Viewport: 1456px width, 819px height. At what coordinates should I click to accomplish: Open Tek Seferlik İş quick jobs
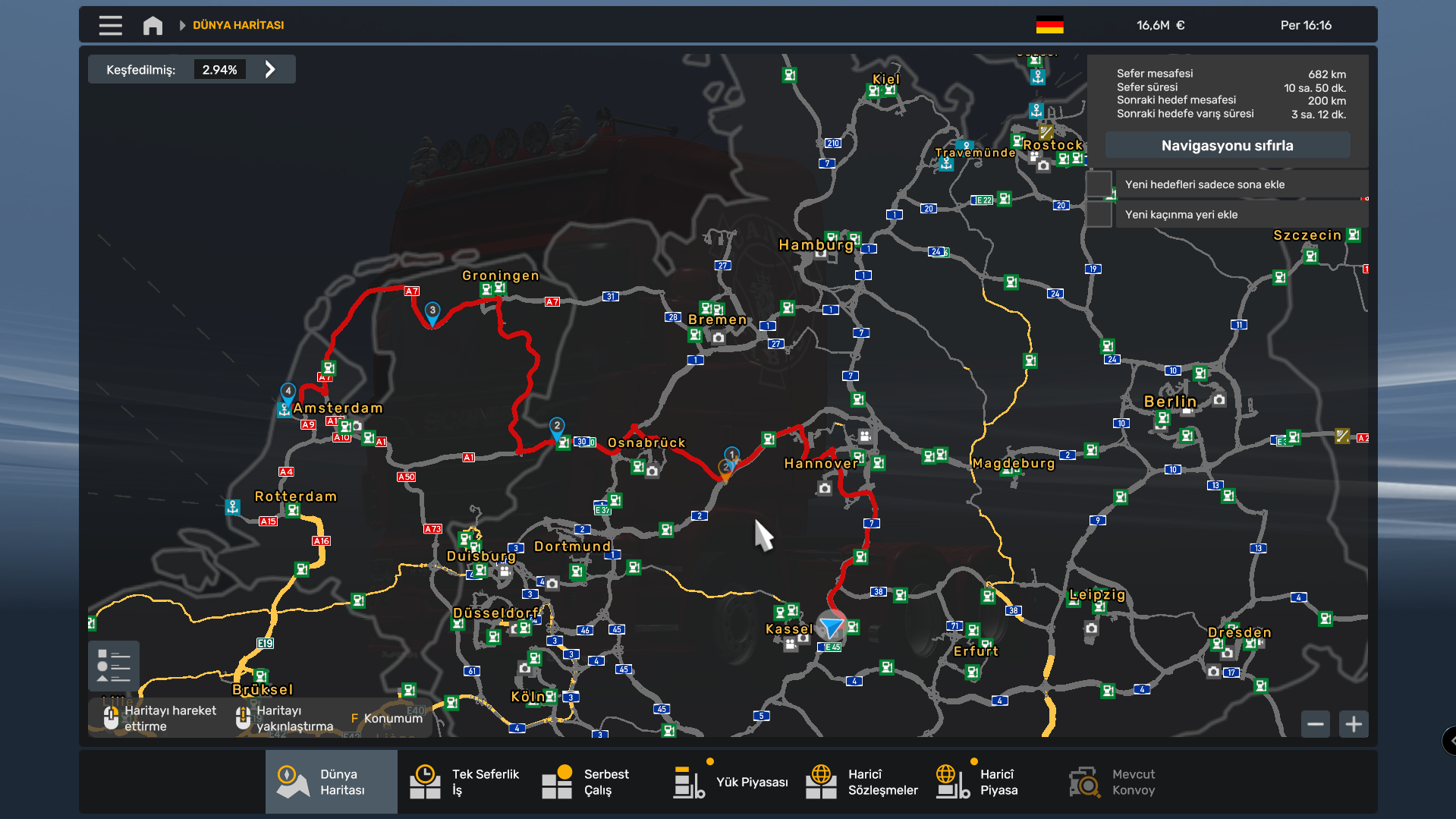pos(464,782)
